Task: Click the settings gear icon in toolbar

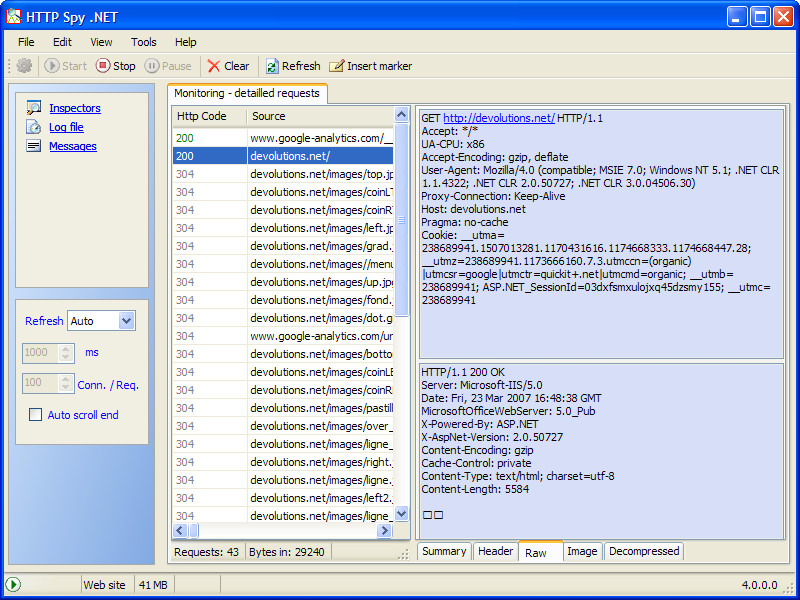Action: (24, 66)
